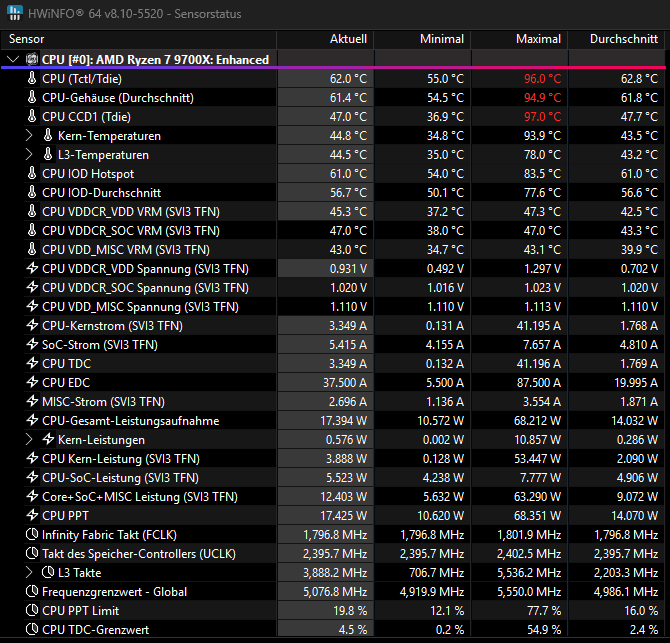Click clock icon of CPU TDC-Grenzwert

click(x=32, y=629)
